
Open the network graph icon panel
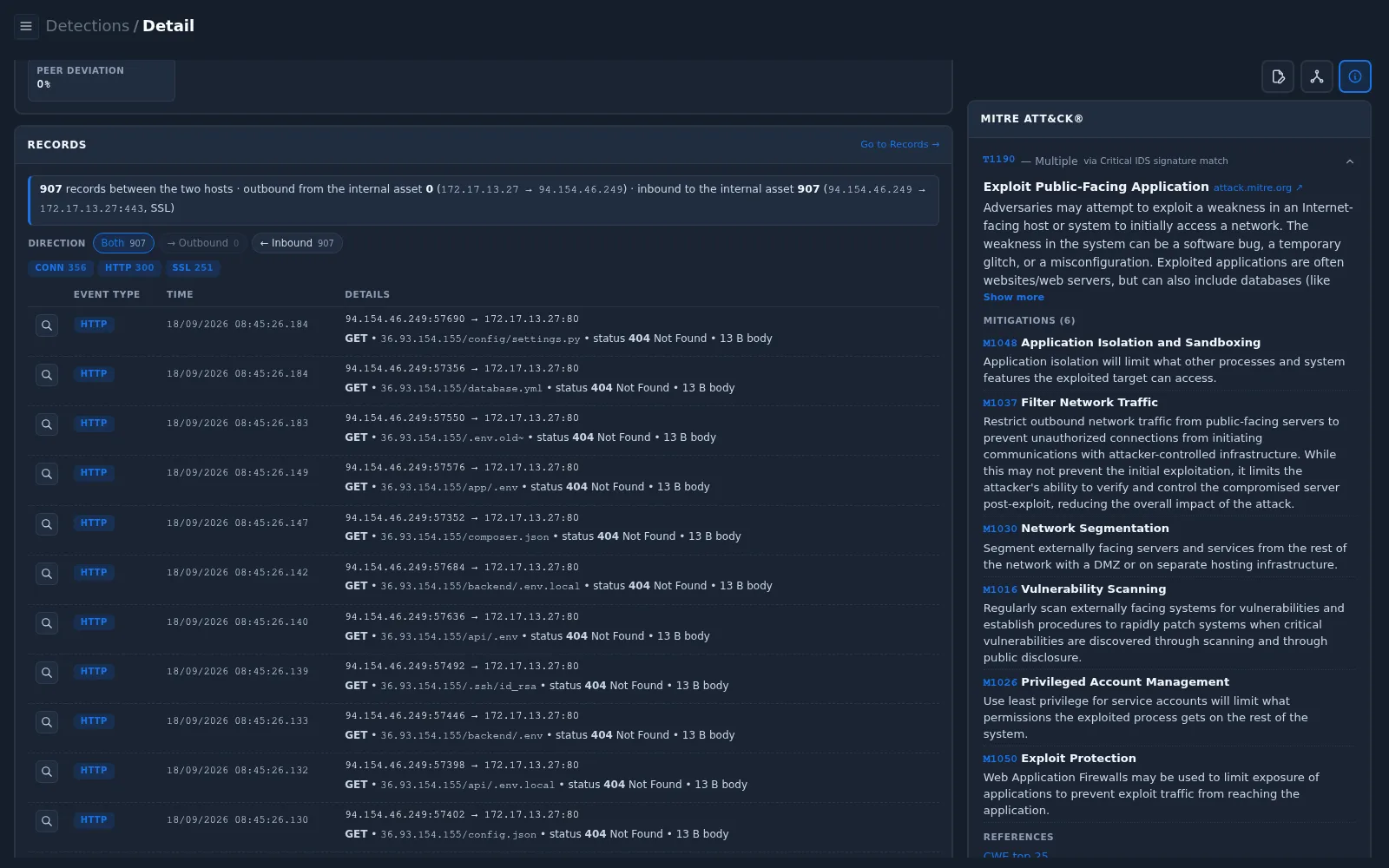(x=1317, y=76)
